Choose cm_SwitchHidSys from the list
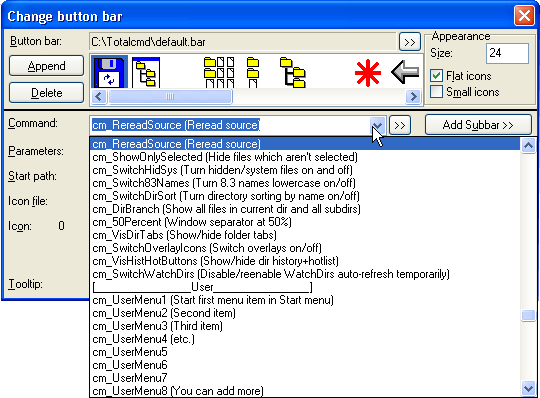Screen dimensions: 540x398 305,170
